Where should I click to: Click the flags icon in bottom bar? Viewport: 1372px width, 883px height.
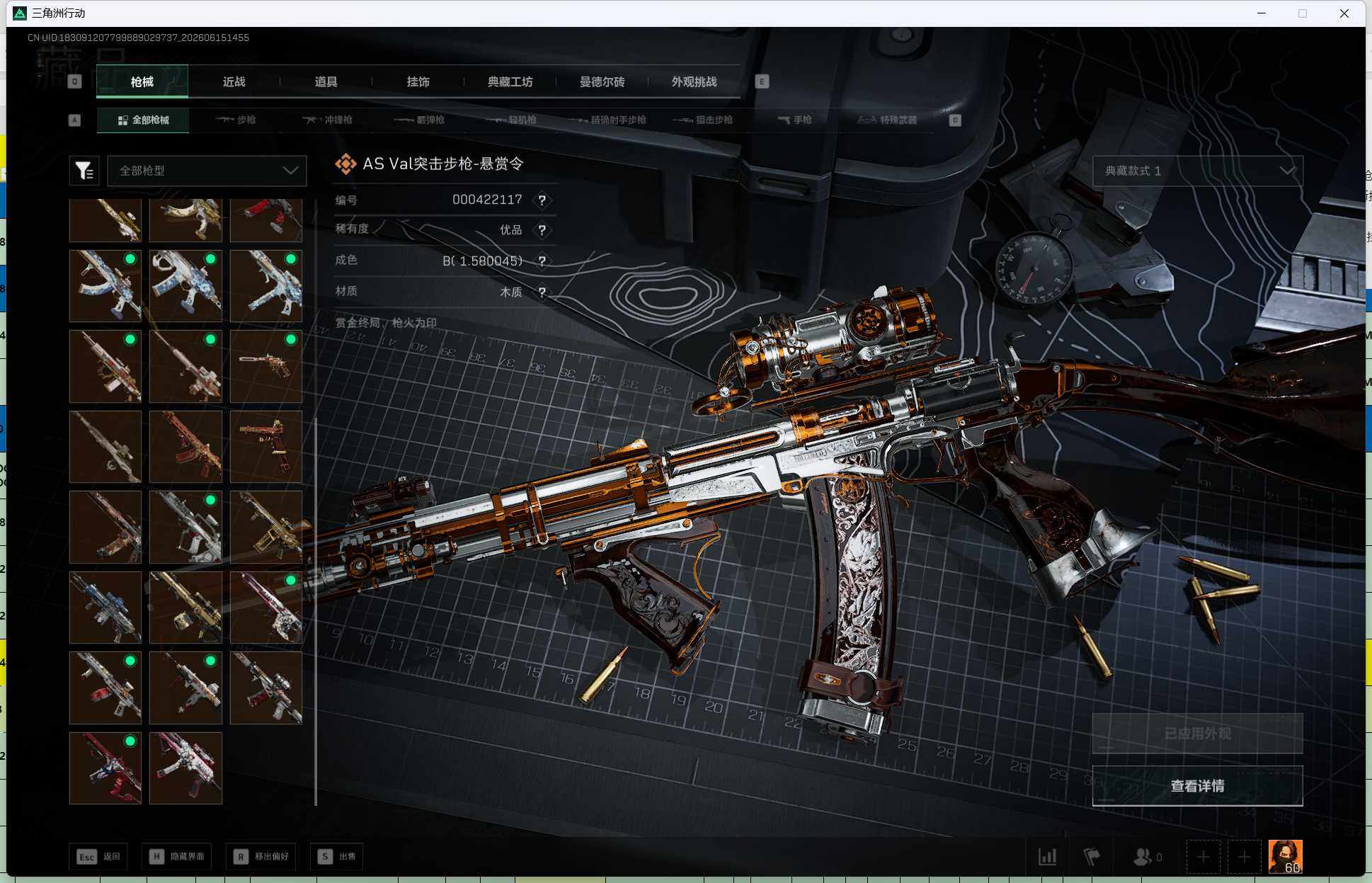pos(1092,857)
